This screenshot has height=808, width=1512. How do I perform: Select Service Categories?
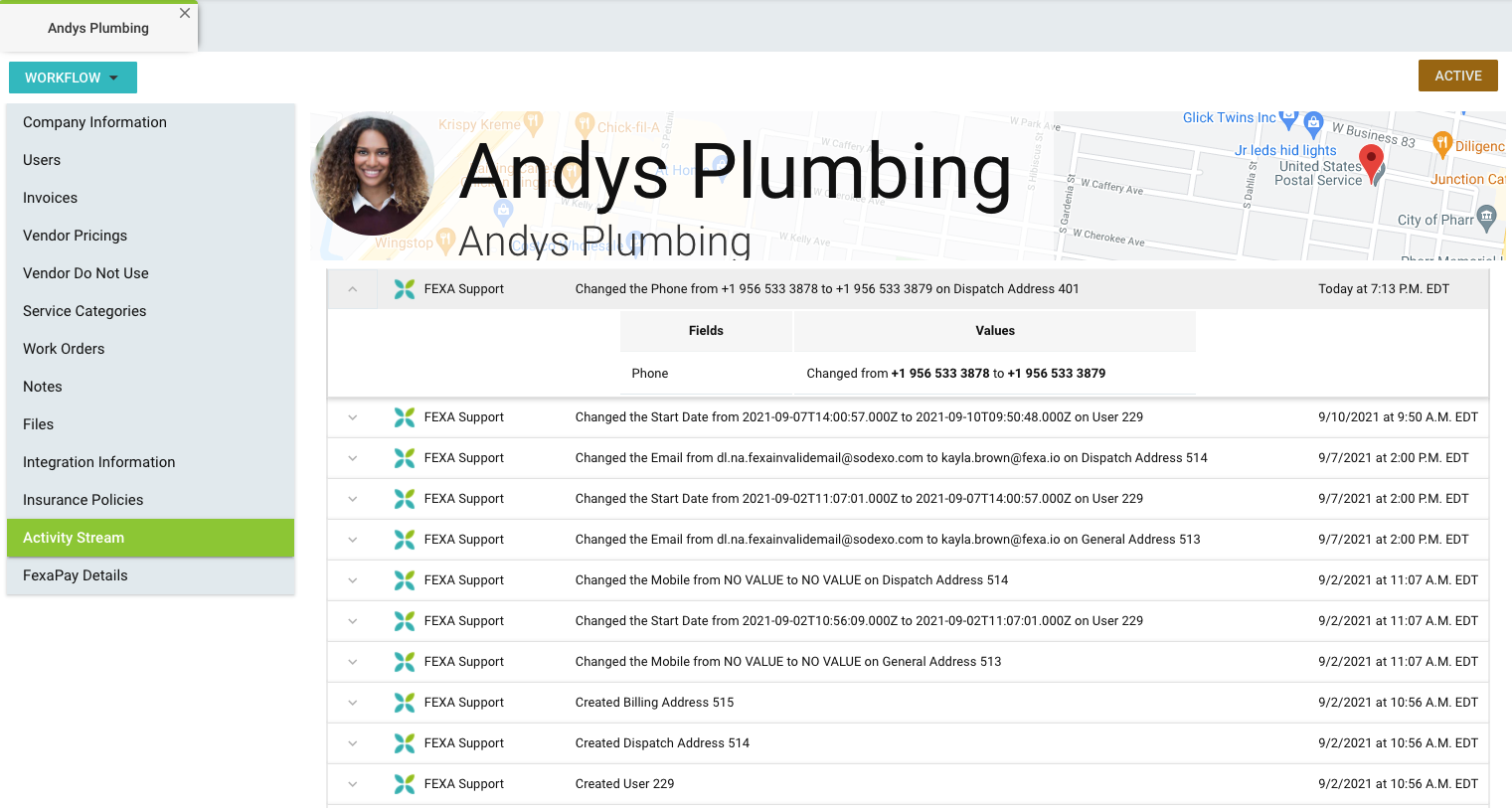pyautogui.click(x=150, y=311)
